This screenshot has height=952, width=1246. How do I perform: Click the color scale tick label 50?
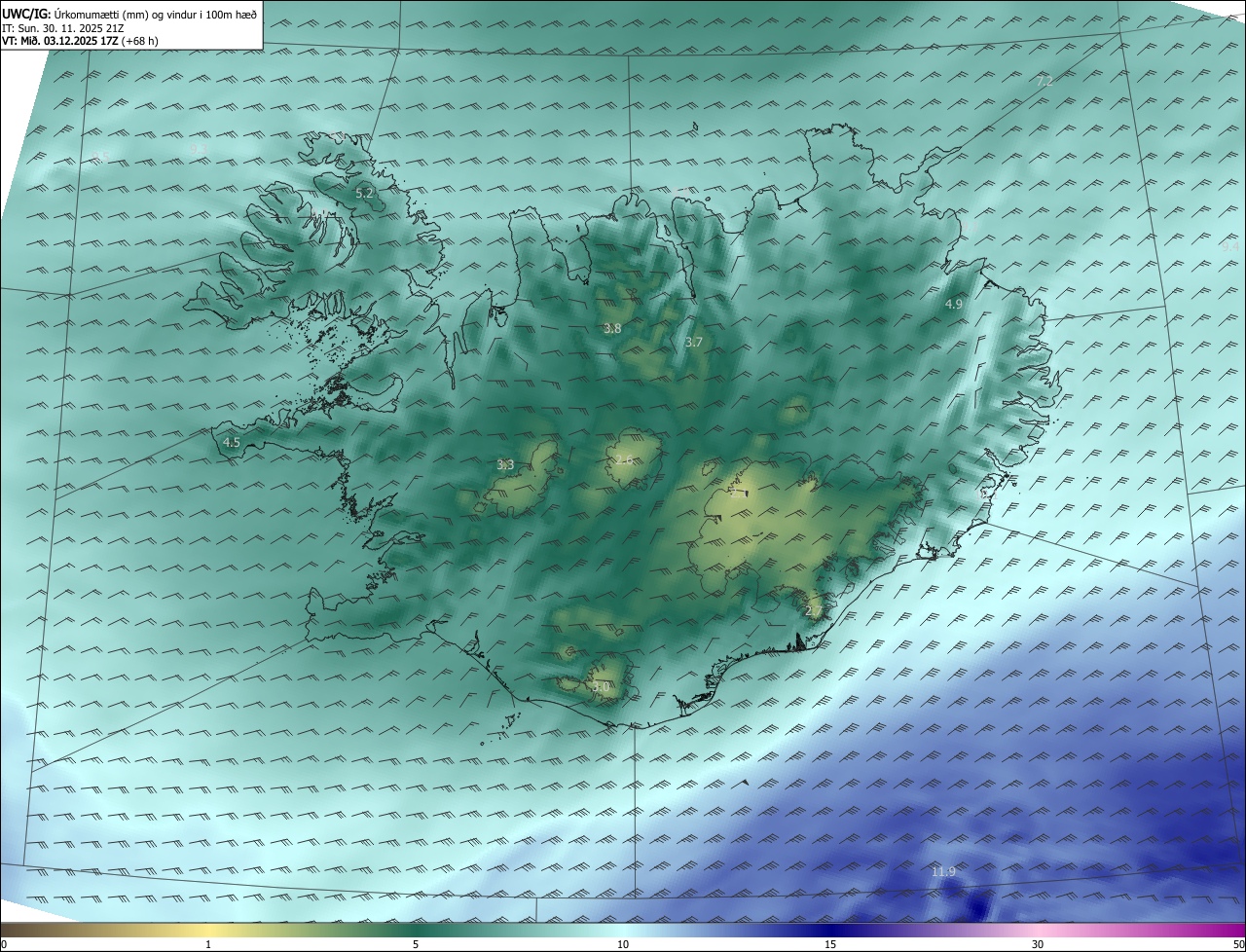click(1238, 945)
